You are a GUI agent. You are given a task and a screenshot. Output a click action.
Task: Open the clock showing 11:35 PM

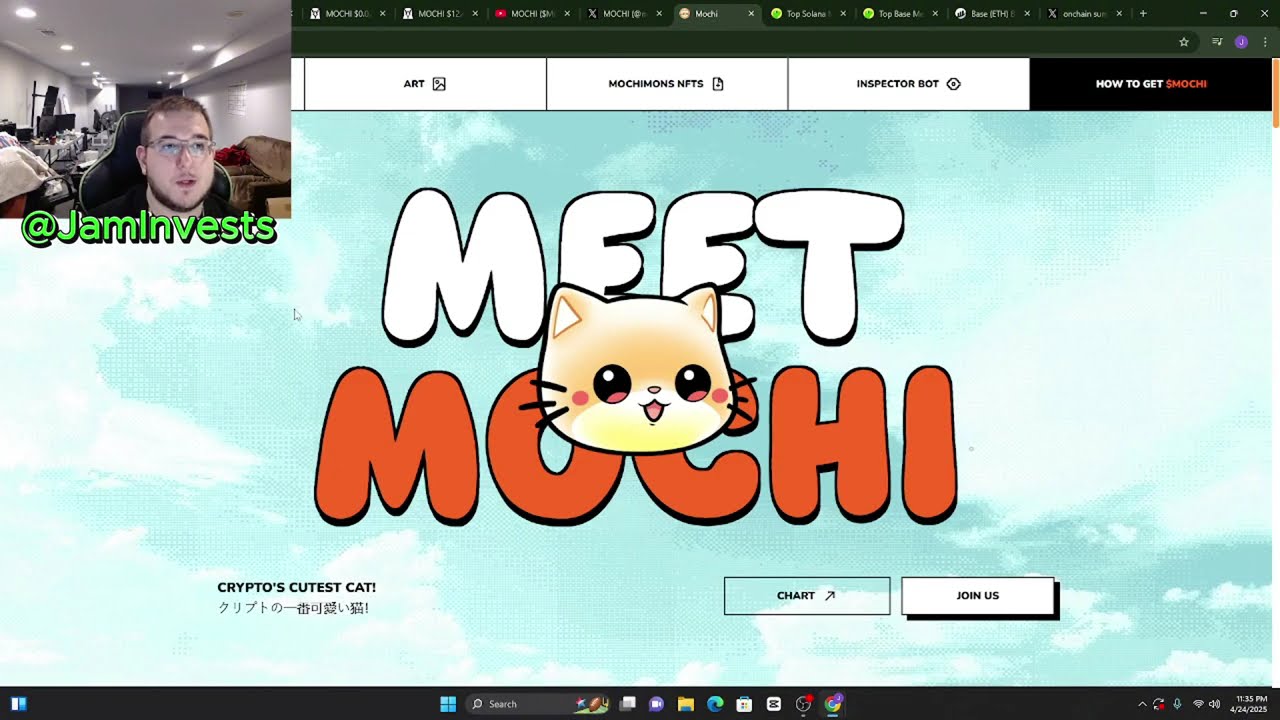1251,704
